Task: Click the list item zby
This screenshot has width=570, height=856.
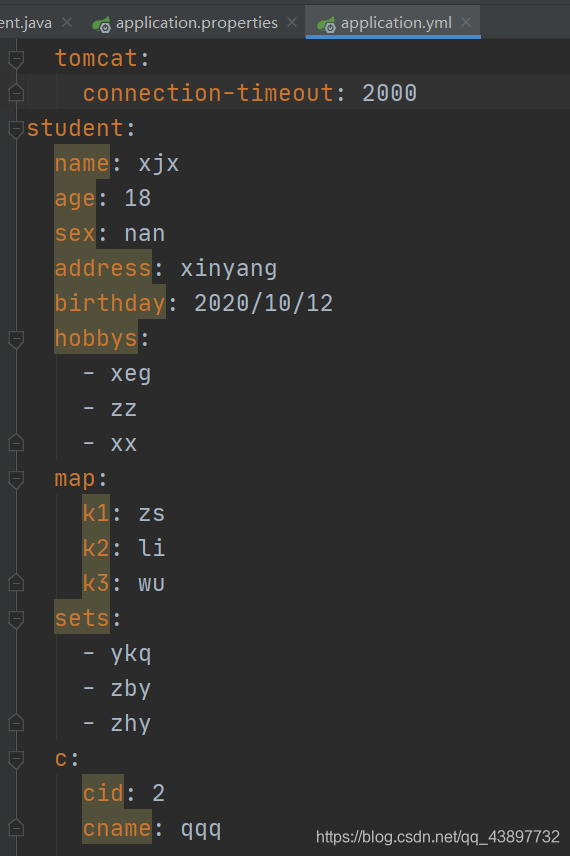Action: pyautogui.click(x=131, y=689)
